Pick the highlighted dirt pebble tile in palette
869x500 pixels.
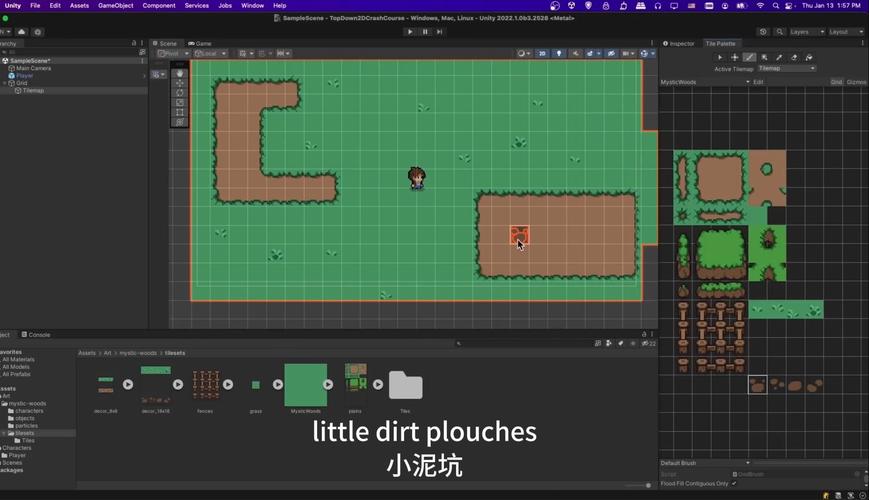click(758, 385)
